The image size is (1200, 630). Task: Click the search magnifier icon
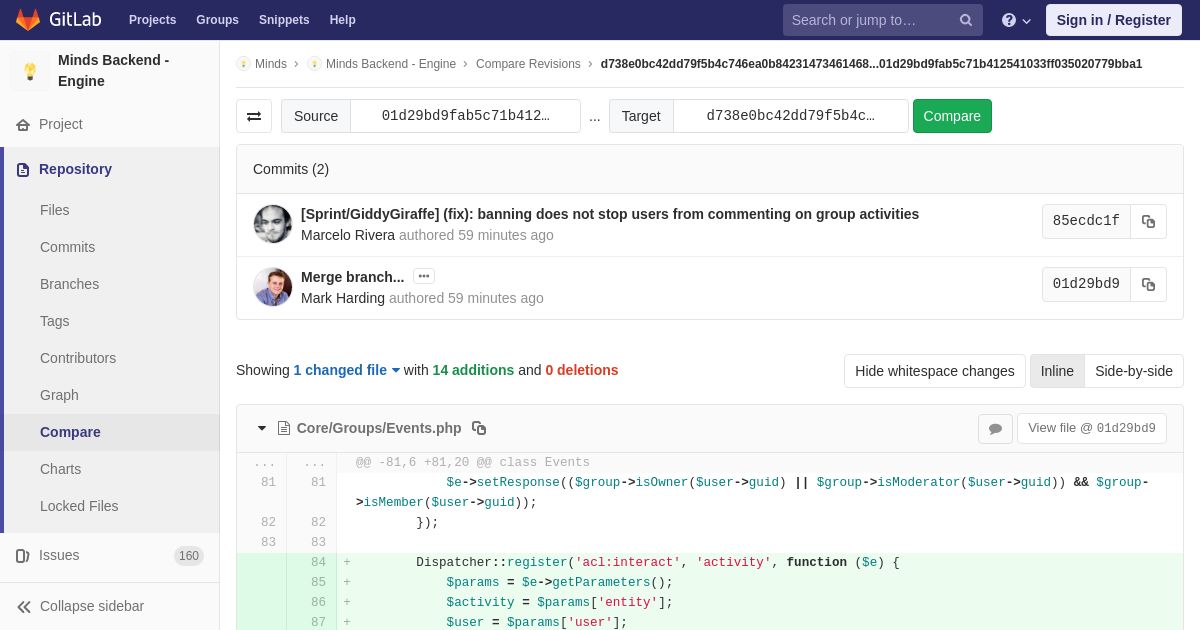pos(966,20)
